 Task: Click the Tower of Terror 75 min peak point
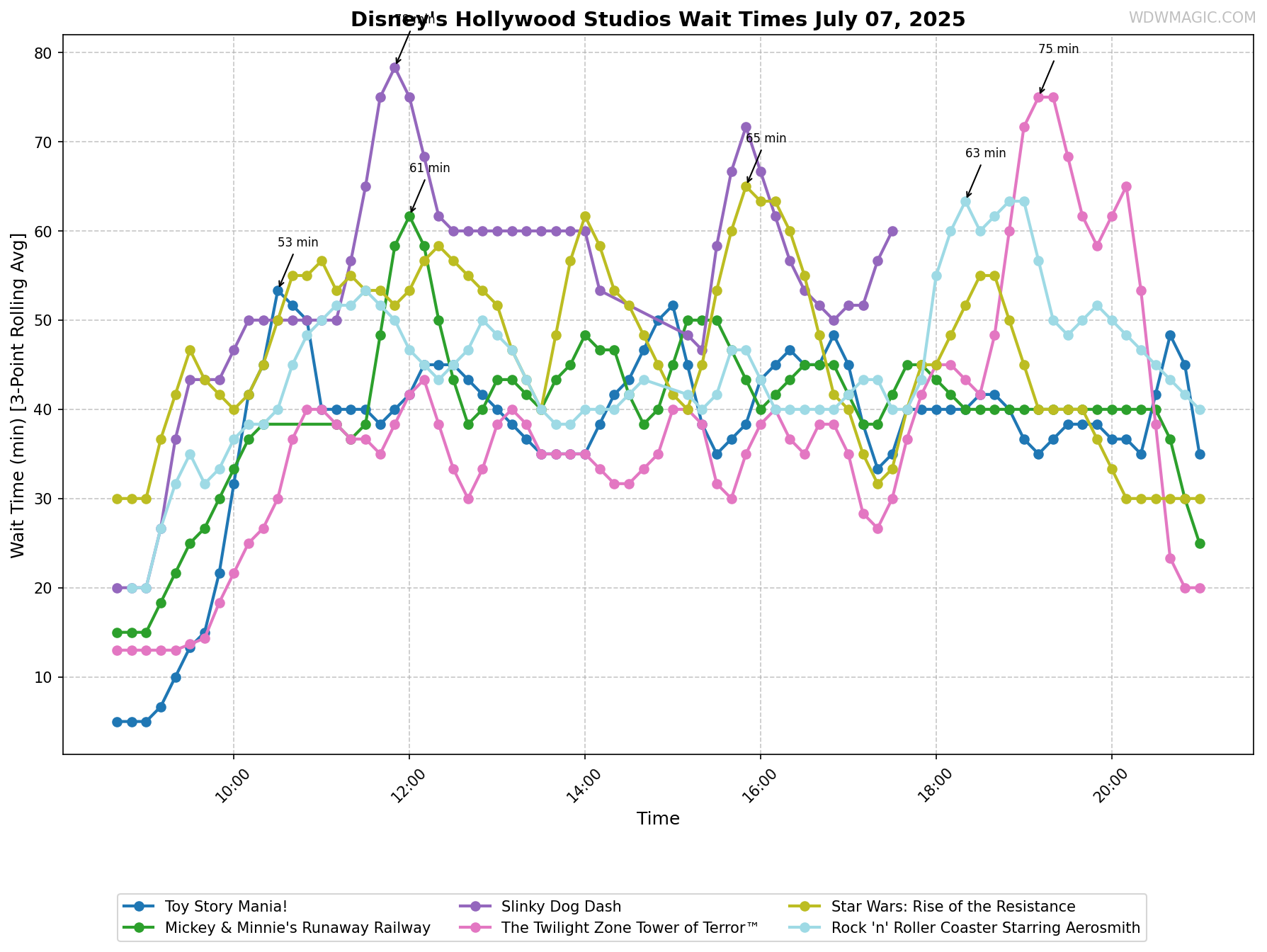pyautogui.click(x=1038, y=97)
